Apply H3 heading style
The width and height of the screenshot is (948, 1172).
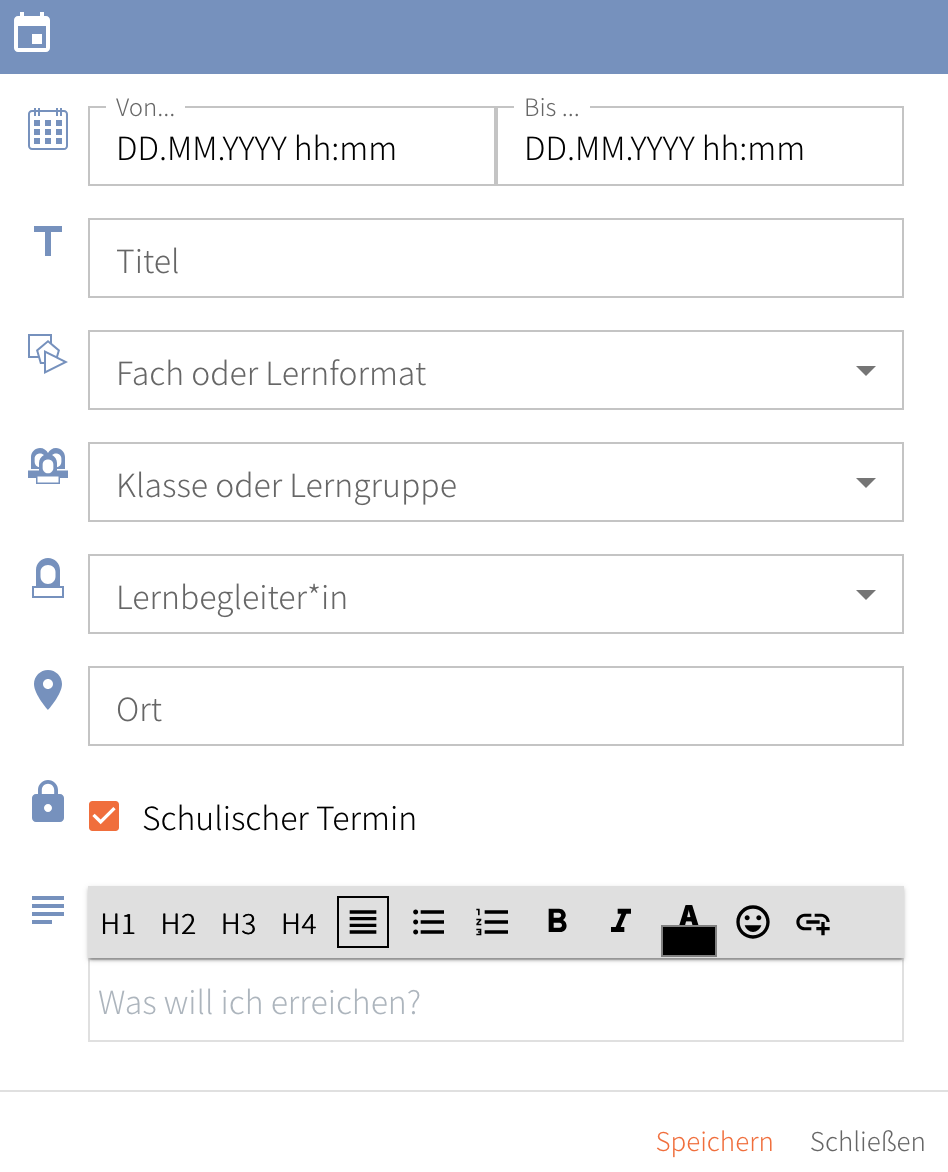pos(239,923)
